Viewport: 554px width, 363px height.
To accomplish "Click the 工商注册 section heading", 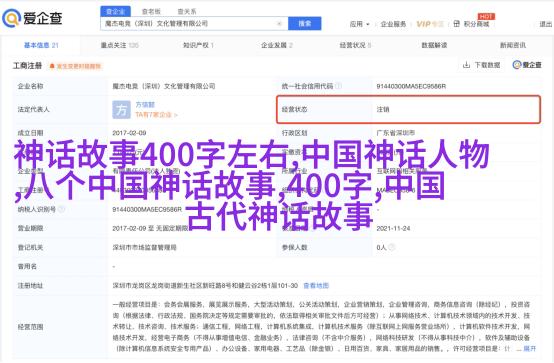I will click(28, 66).
